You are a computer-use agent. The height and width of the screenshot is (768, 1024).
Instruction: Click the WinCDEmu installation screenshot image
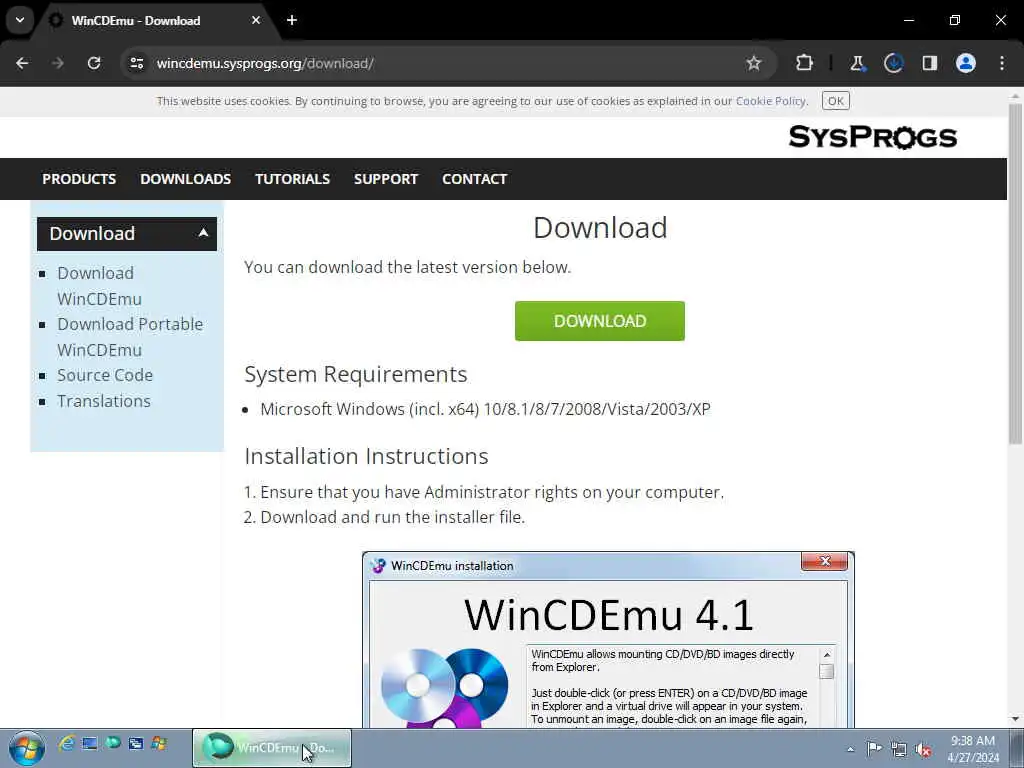[608, 640]
